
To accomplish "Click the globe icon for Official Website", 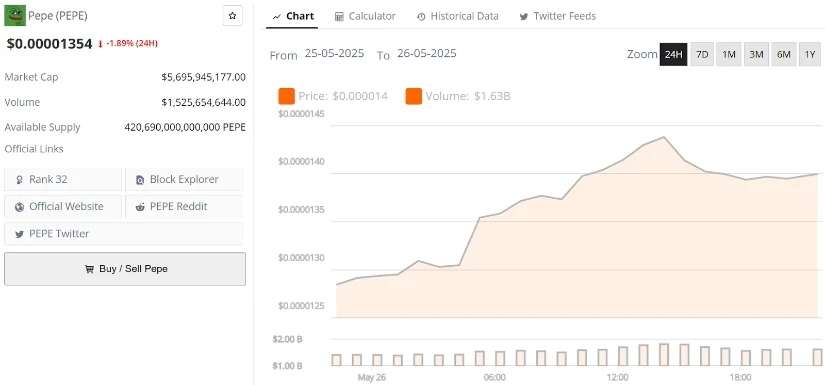I will tap(19, 207).
